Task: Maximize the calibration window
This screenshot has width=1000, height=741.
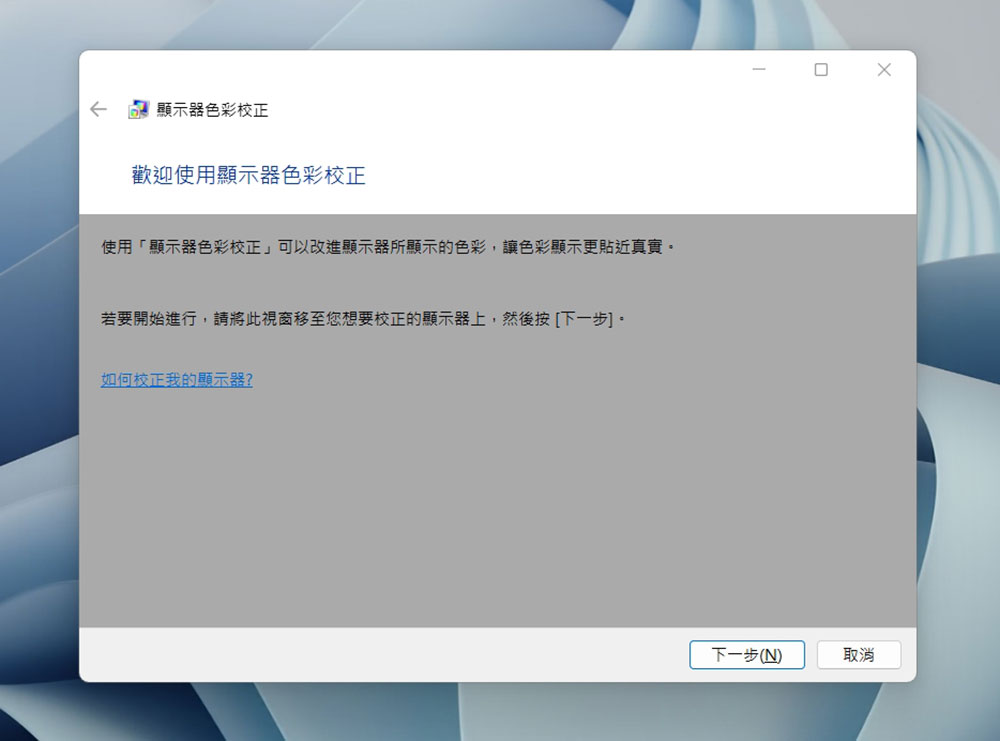Action: 821,70
